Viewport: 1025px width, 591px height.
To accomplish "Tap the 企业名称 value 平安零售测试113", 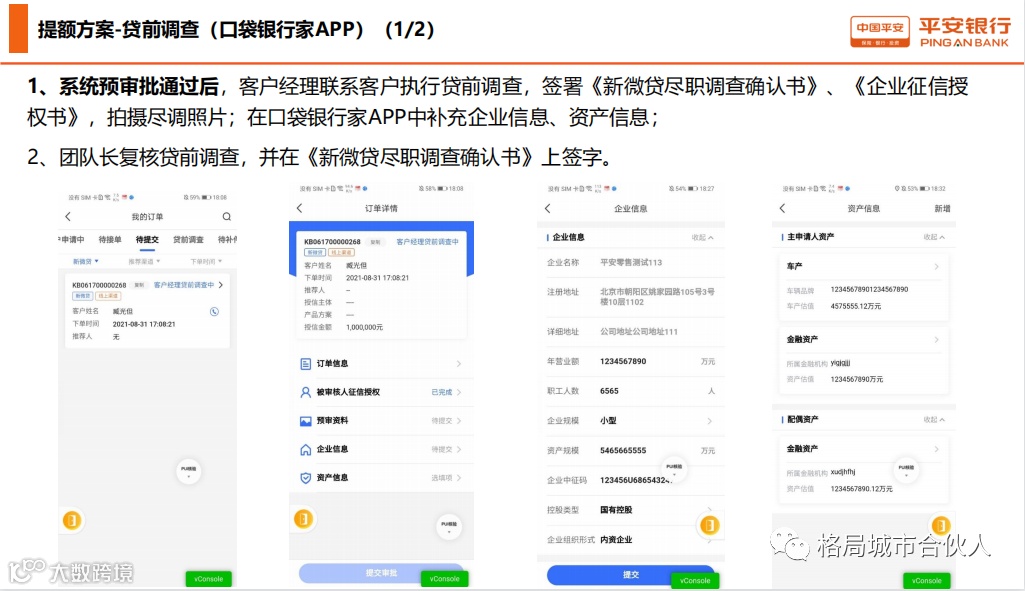I will [x=631, y=263].
